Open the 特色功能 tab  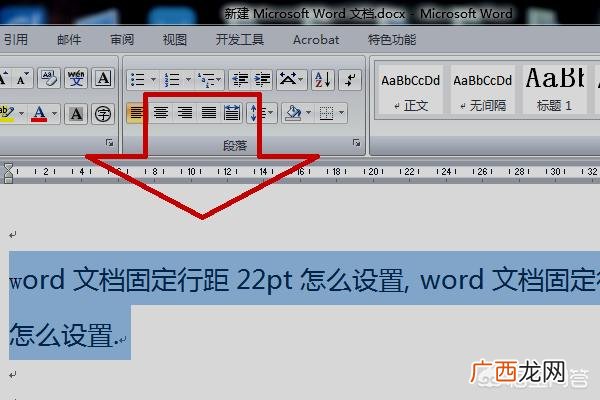(x=392, y=39)
